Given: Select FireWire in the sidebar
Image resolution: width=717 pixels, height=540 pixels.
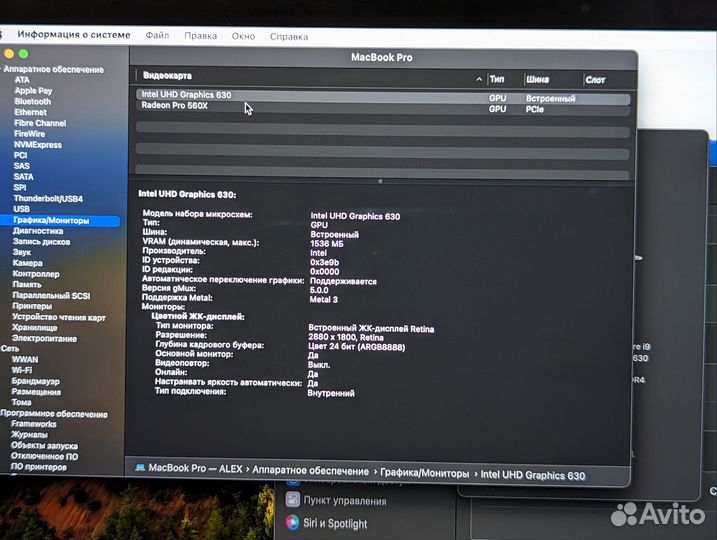Looking at the screenshot, I should [30, 134].
